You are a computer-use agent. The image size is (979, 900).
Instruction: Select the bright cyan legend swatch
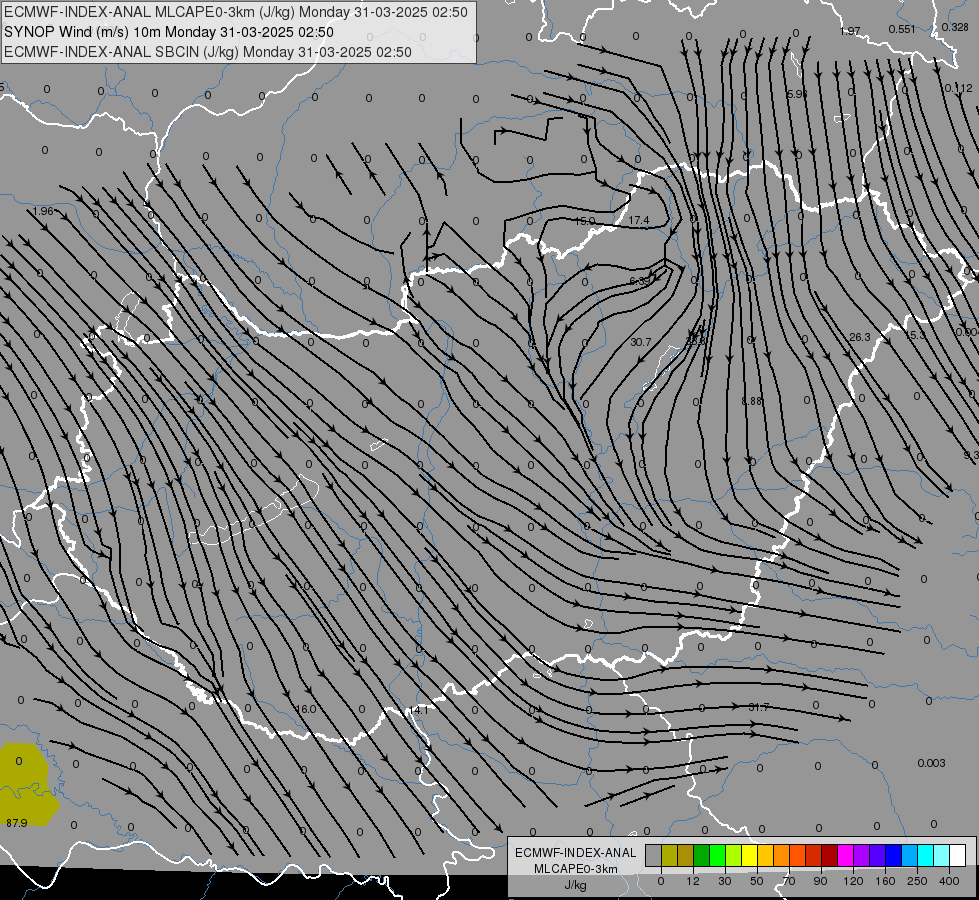tap(925, 855)
